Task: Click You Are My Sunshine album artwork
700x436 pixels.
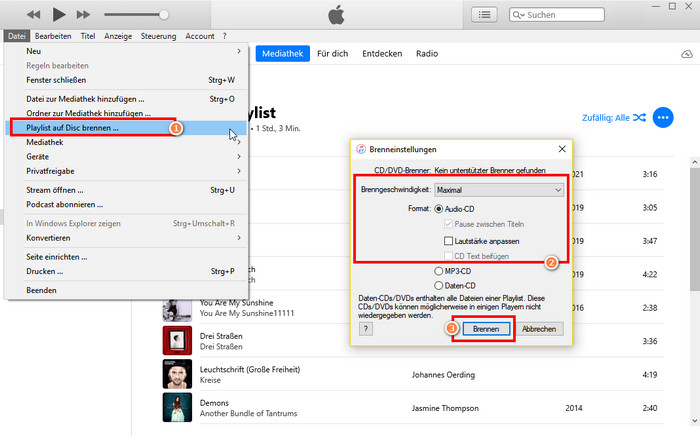Action: [177, 308]
